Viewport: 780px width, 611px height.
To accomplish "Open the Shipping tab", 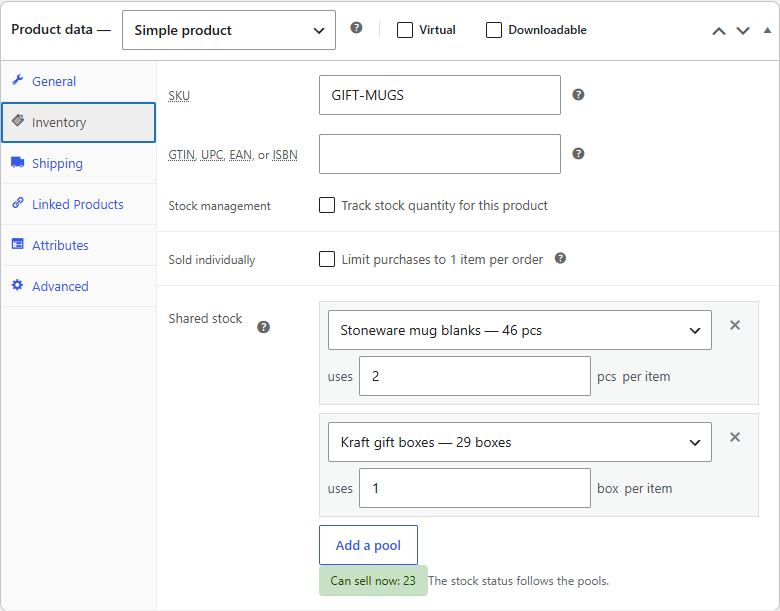I will [x=79, y=163].
